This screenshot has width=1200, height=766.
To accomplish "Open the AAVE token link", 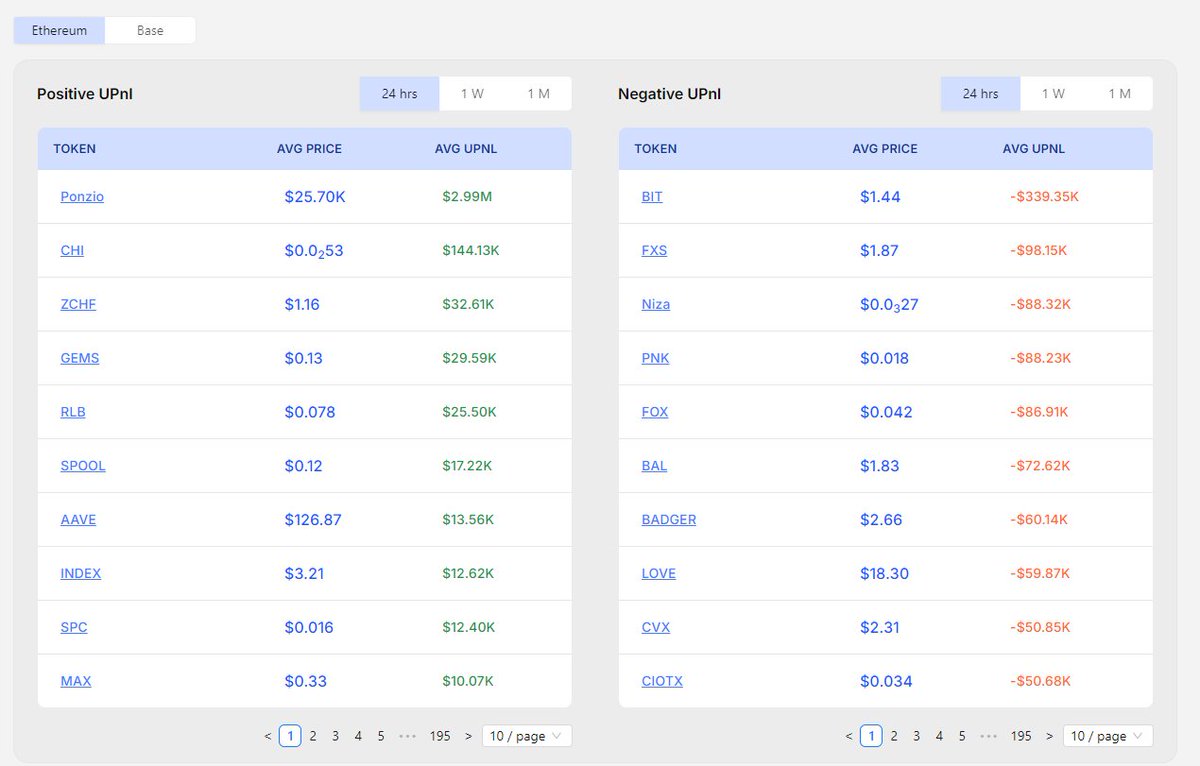I will click(78, 520).
